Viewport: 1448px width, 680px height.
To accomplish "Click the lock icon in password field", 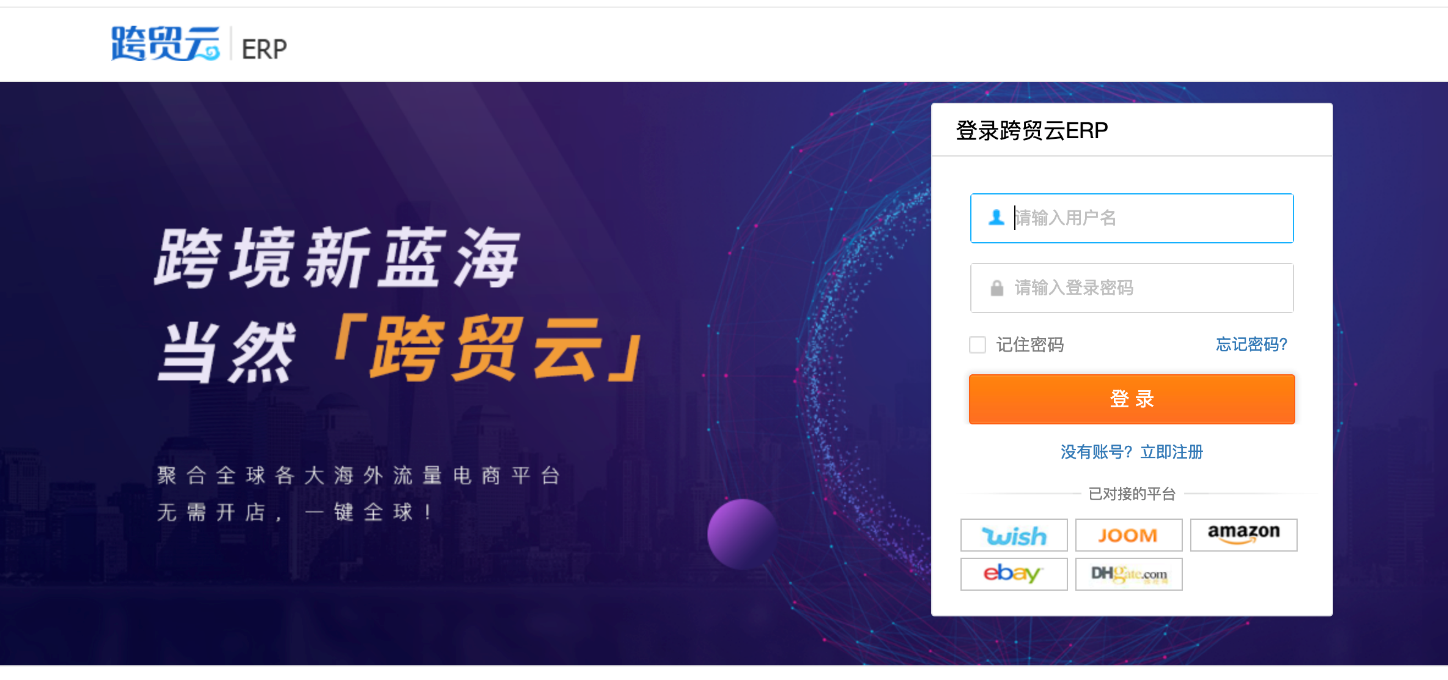I will pos(996,288).
